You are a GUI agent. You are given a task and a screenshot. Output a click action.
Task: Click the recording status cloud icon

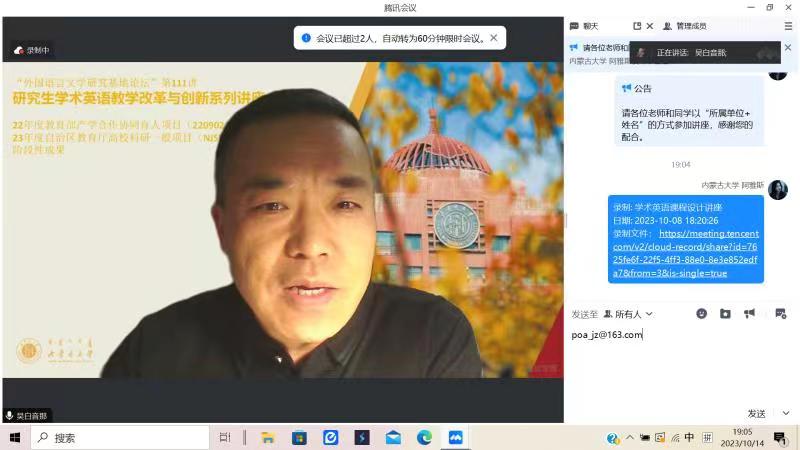pos(19,50)
